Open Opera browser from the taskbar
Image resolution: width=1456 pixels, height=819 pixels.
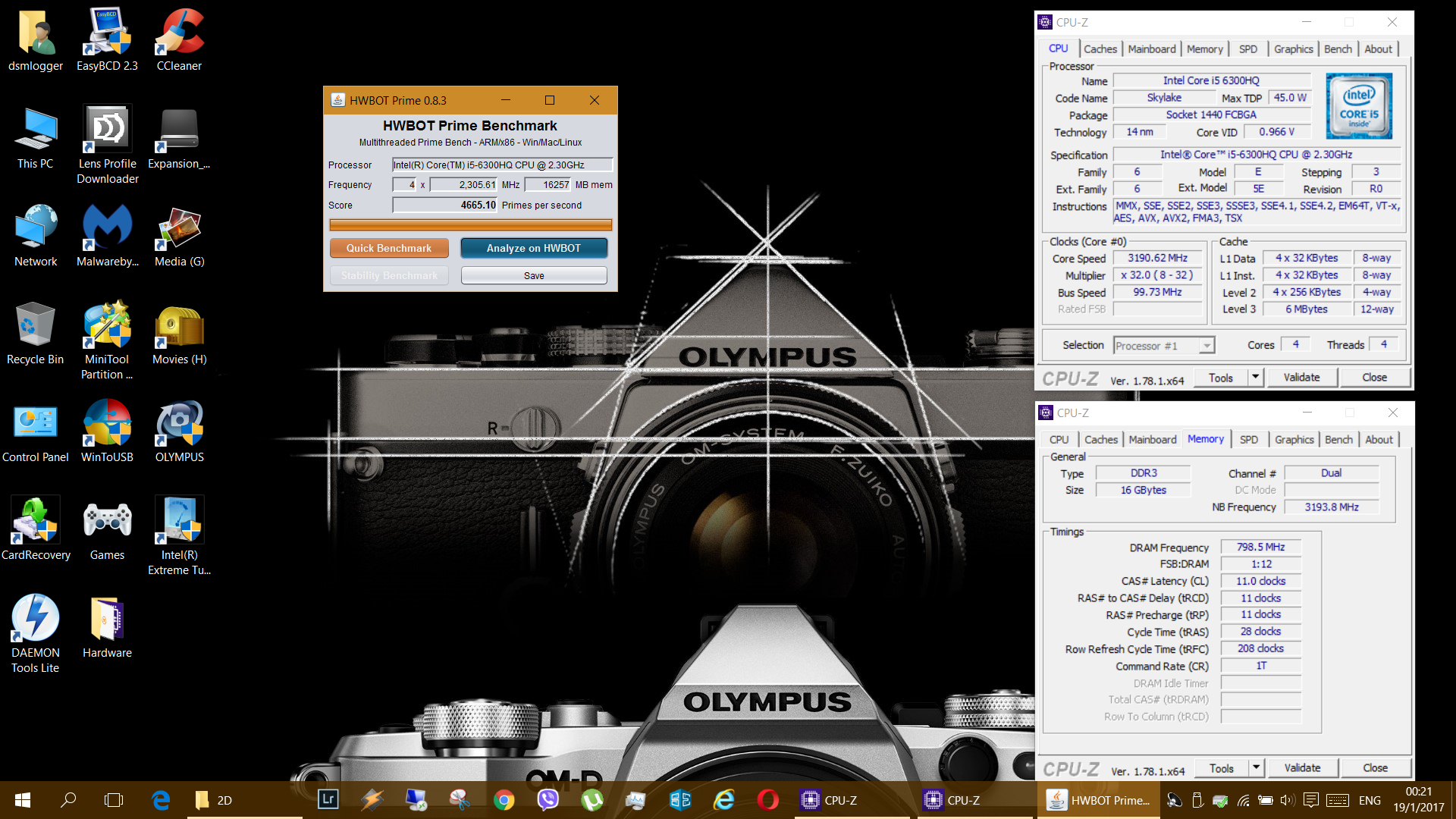[767, 800]
